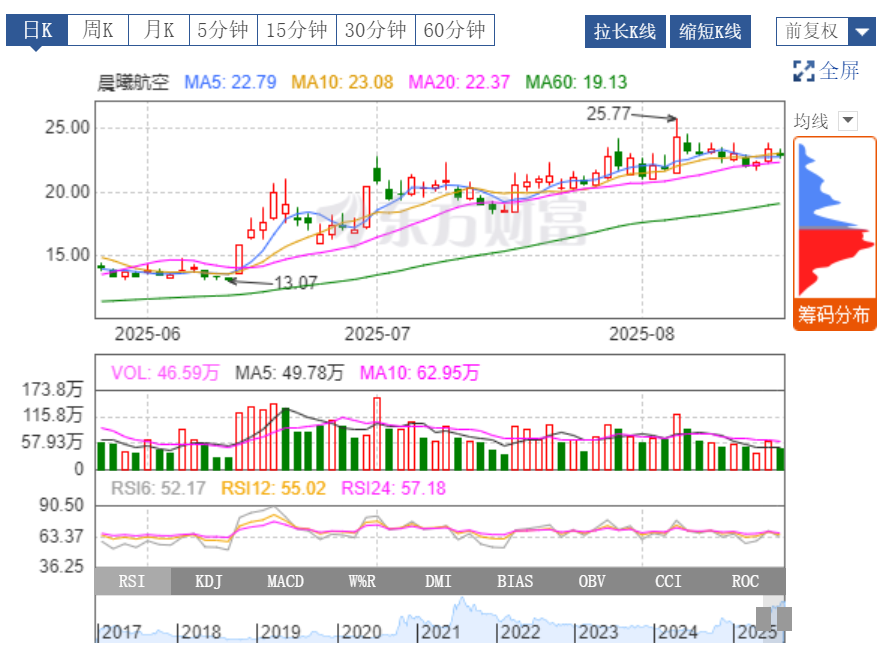
Task: Select the CCI indicator tab
Action: point(668,581)
